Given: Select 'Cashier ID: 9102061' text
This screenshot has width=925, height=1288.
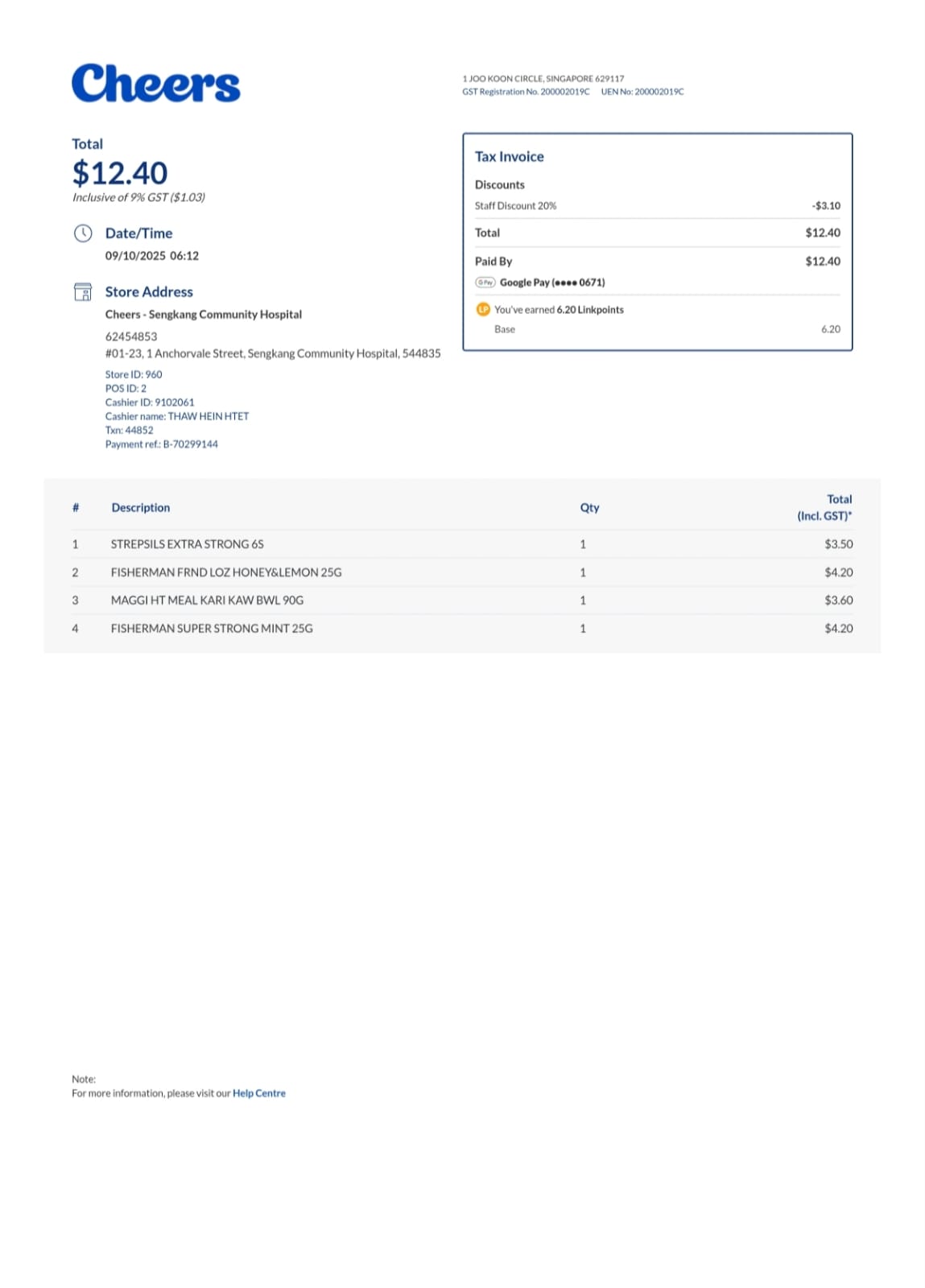Looking at the screenshot, I should 150,402.
